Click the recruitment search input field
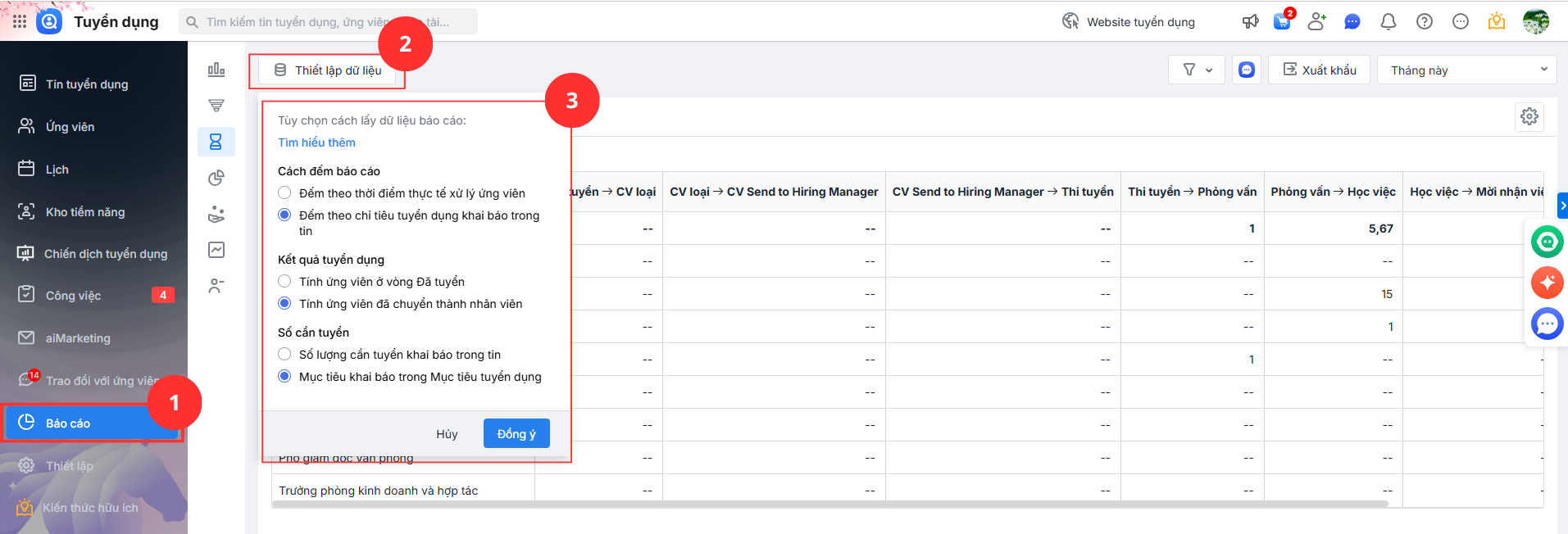Screen dimensions: 1568x534 [x=328, y=22]
